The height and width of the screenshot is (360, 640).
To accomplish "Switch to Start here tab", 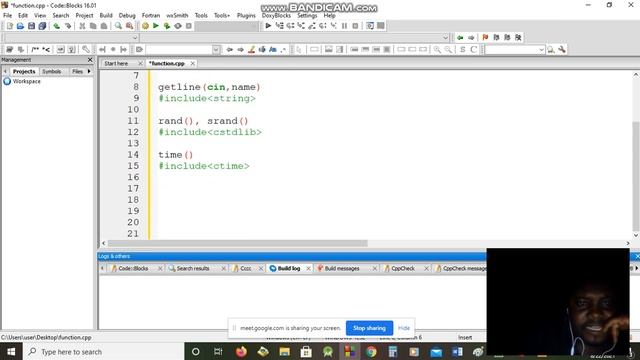I will 116,63.
